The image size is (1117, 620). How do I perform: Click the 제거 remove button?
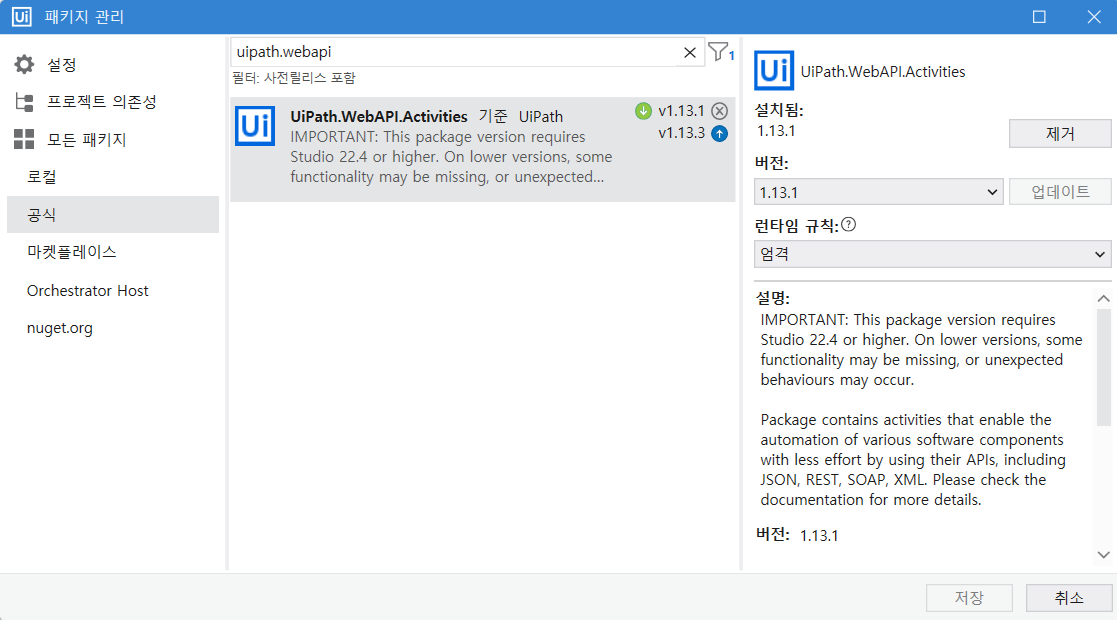pos(1059,133)
